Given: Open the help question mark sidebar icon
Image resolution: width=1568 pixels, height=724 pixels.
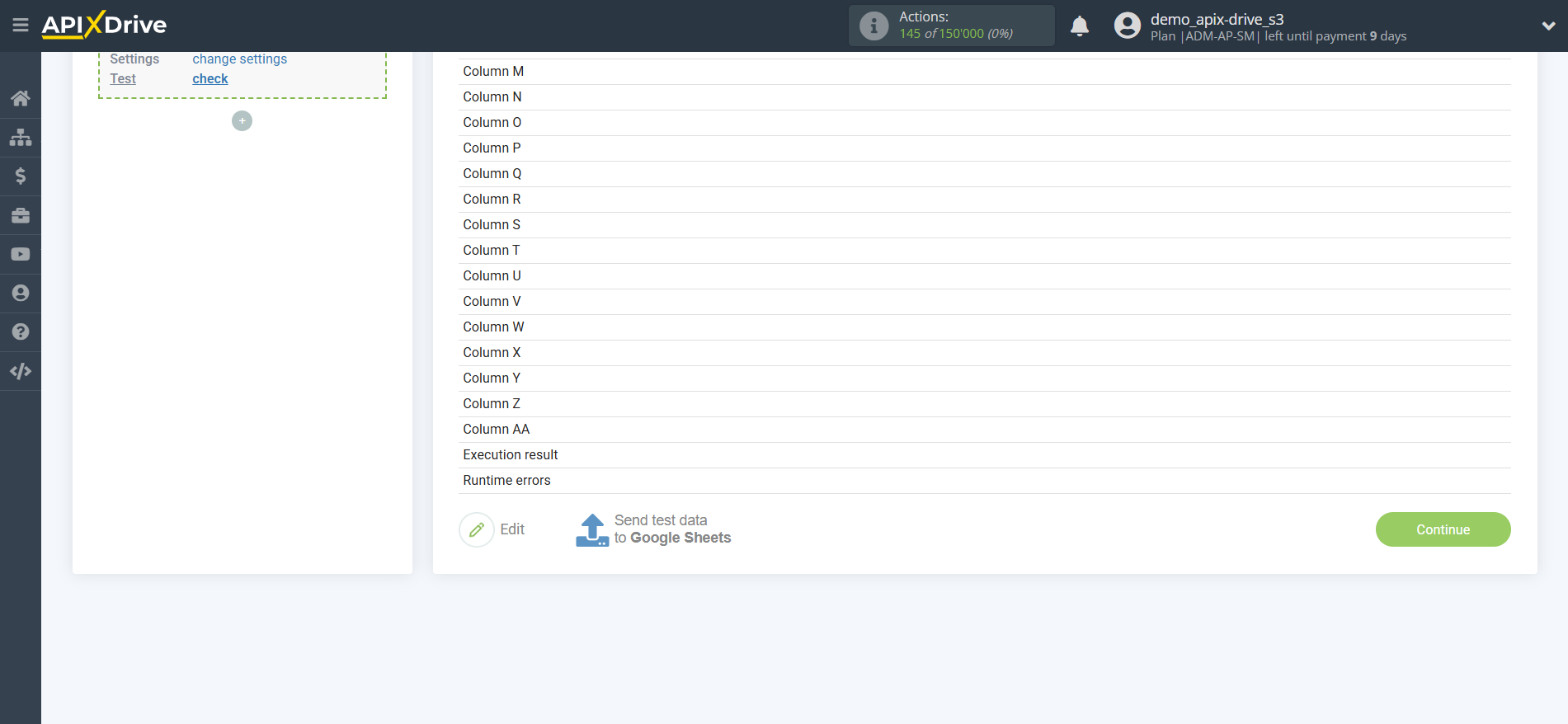Looking at the screenshot, I should coord(21,331).
